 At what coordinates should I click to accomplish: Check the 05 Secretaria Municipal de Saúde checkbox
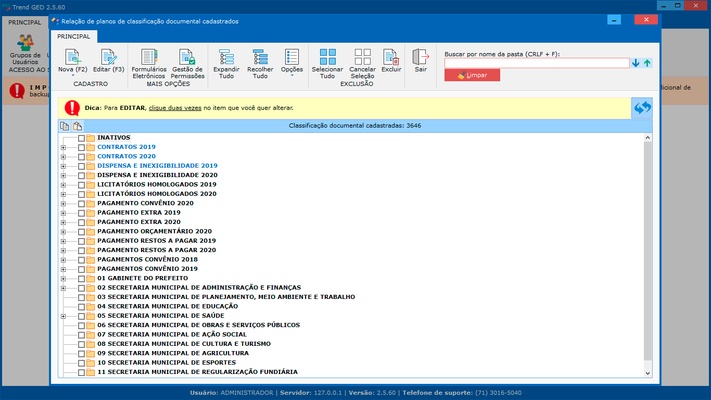(x=81, y=316)
